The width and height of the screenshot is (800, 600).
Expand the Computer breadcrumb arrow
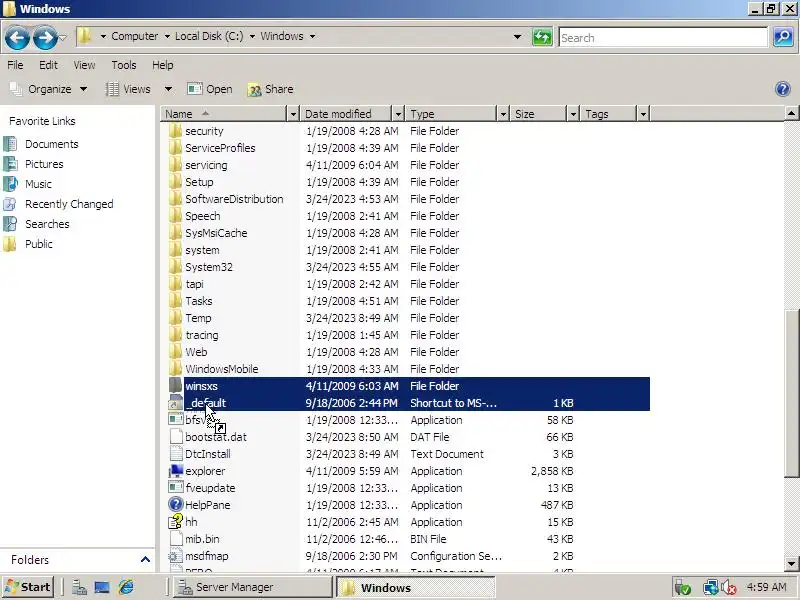click(167, 36)
